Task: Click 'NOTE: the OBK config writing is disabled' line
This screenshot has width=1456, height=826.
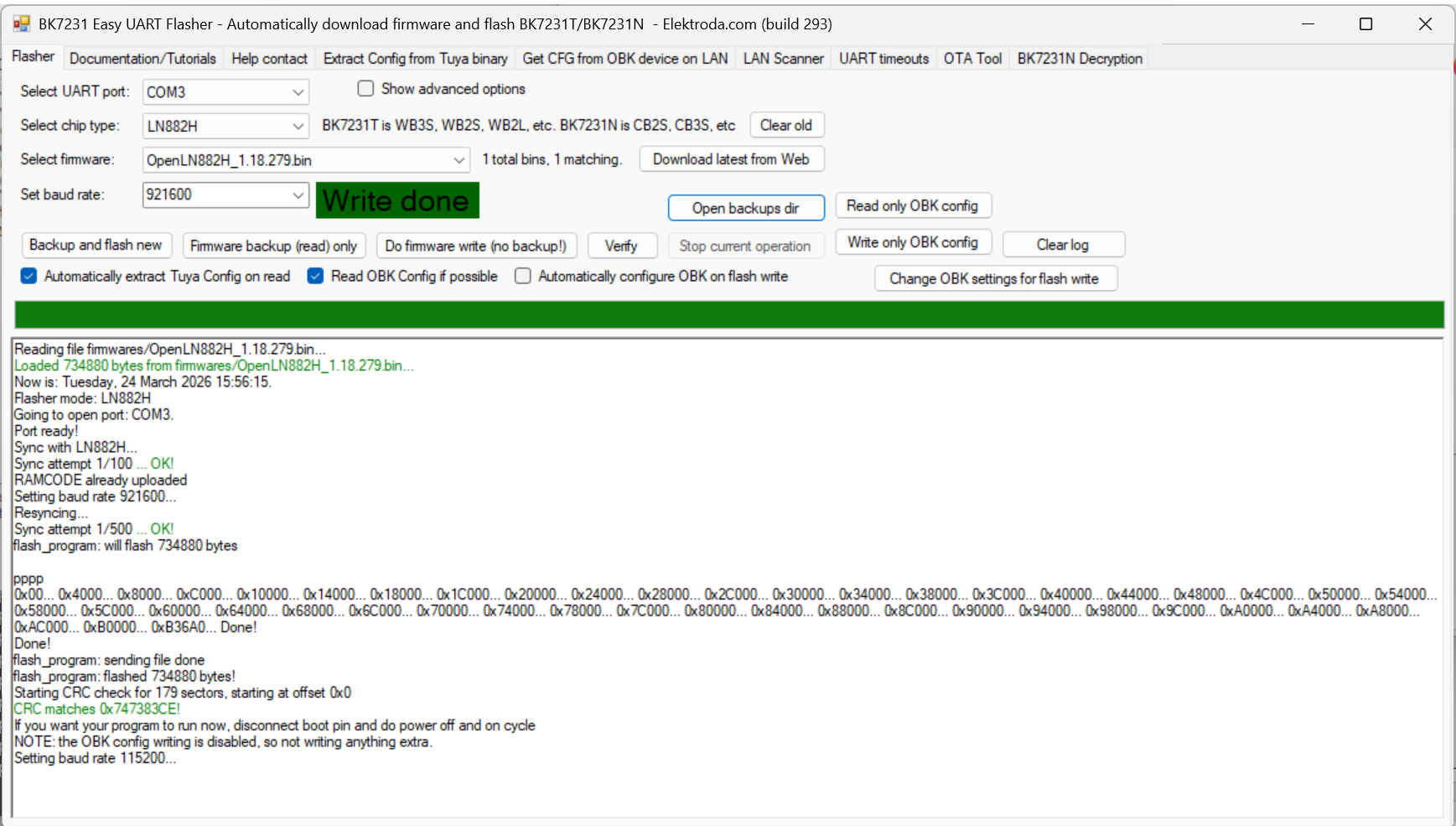Action: (x=224, y=741)
